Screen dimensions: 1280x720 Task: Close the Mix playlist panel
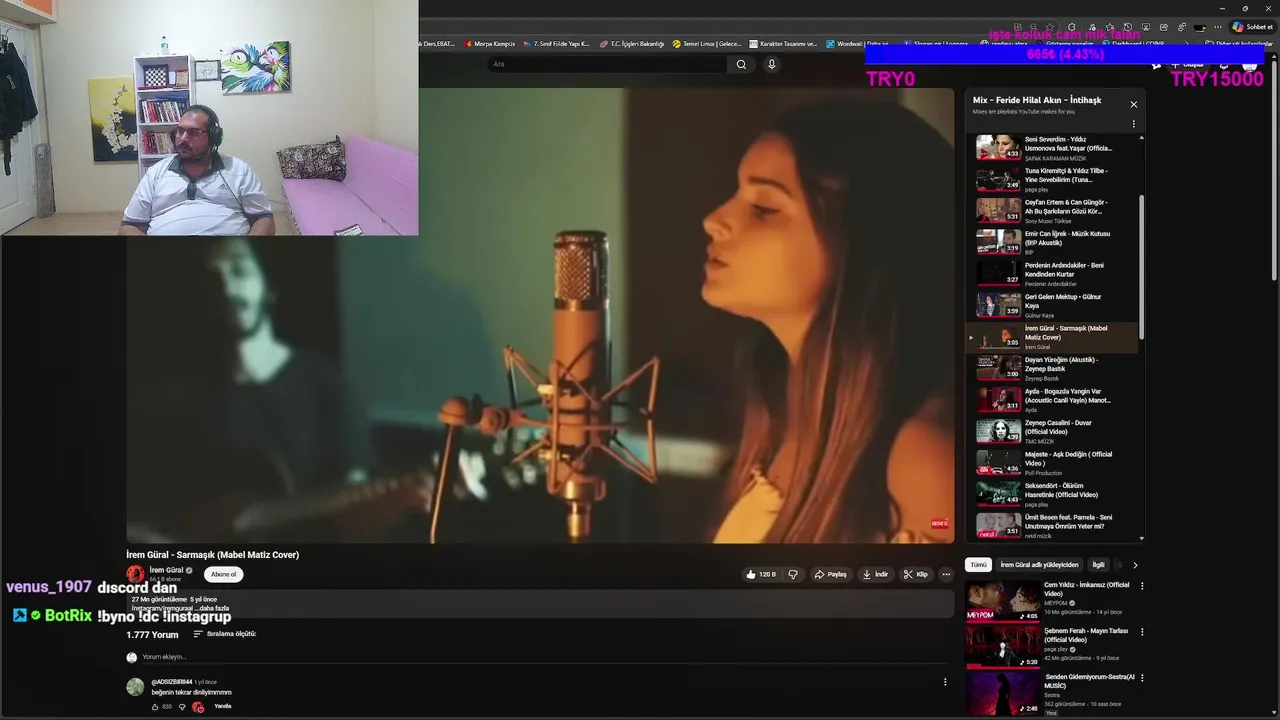(x=1133, y=104)
